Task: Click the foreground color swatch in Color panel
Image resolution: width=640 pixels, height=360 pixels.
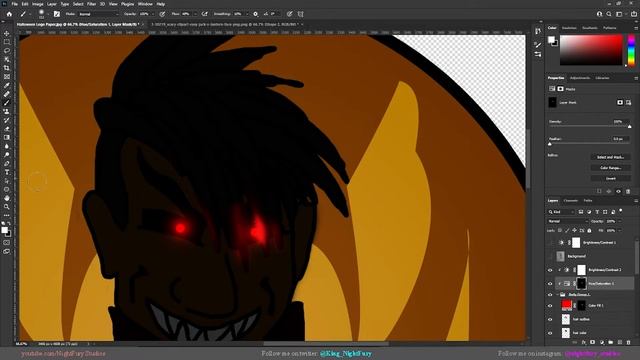Action: point(551,39)
